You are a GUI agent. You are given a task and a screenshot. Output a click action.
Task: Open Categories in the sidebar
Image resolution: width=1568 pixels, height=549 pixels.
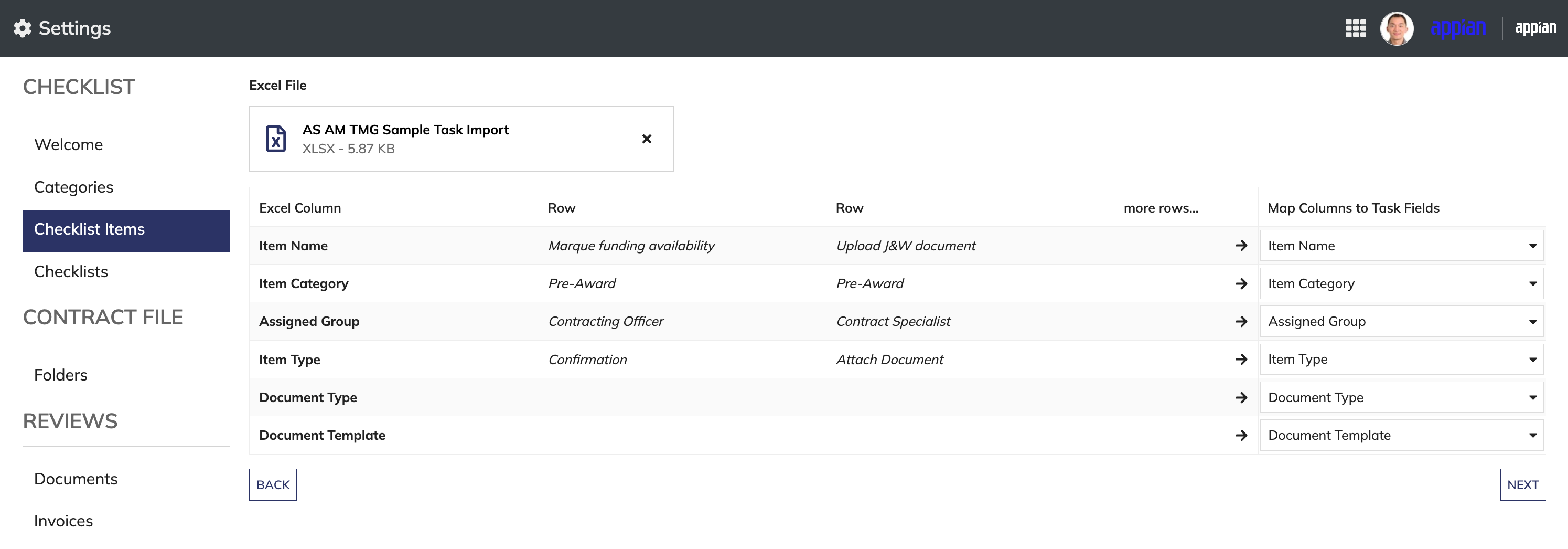click(x=126, y=187)
